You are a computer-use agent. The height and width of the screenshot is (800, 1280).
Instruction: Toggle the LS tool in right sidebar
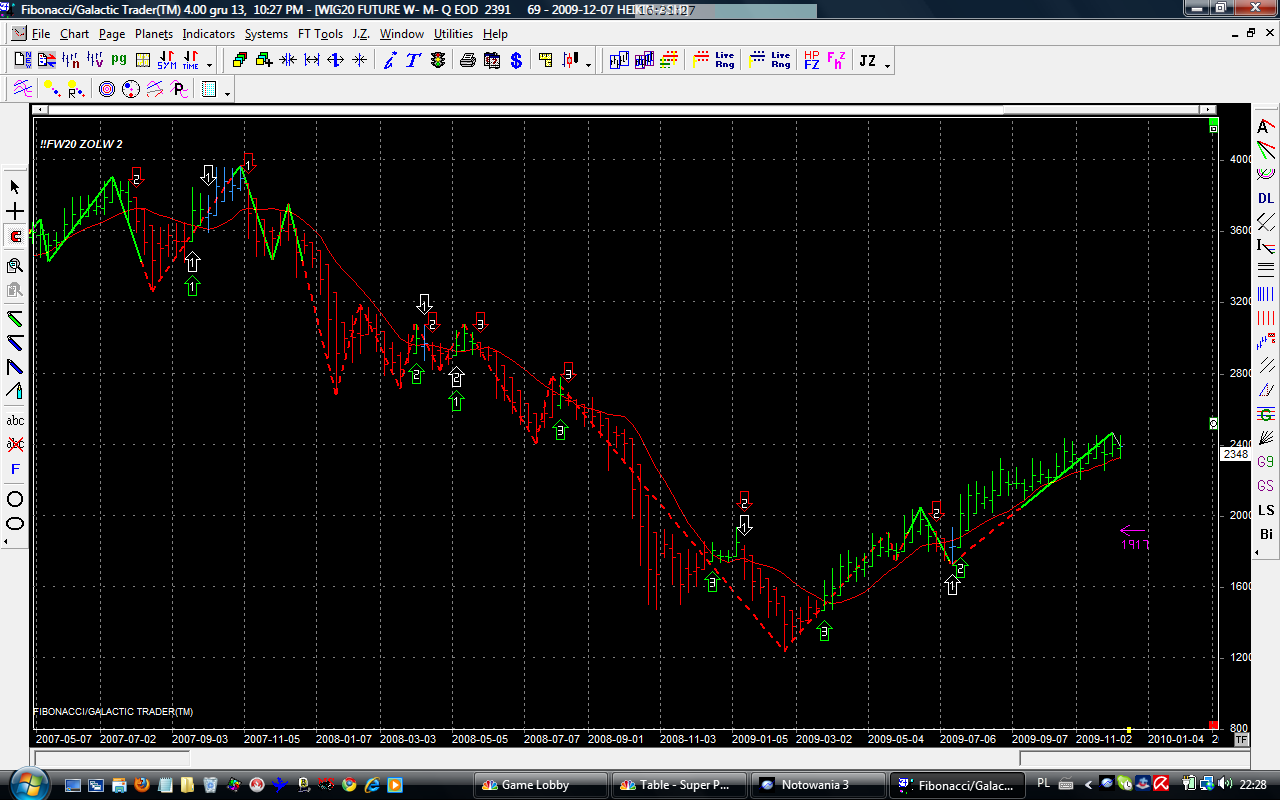tap(1266, 510)
